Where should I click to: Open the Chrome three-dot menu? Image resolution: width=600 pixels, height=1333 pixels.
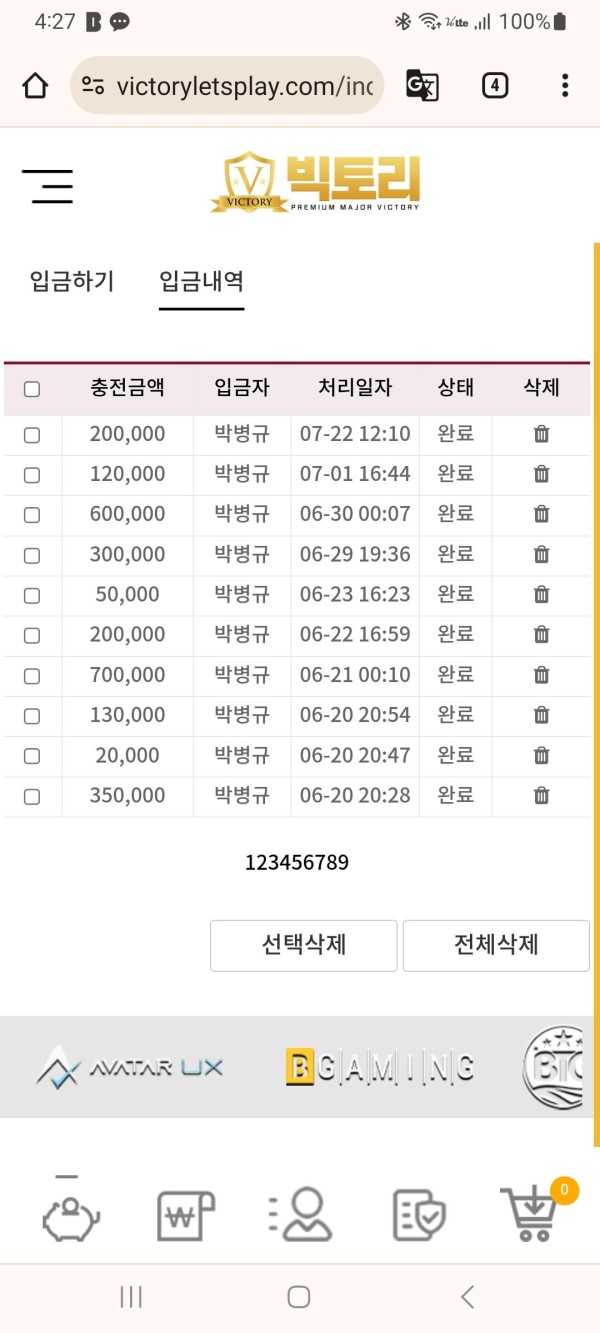pos(565,86)
